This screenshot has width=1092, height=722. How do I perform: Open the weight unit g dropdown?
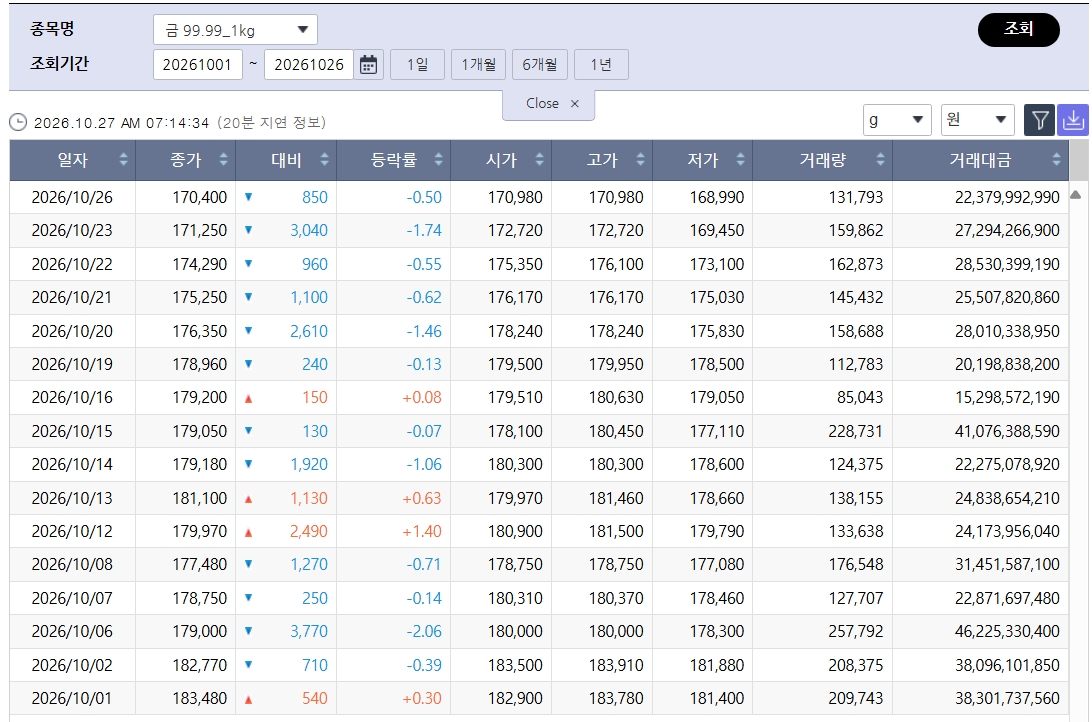(x=897, y=120)
